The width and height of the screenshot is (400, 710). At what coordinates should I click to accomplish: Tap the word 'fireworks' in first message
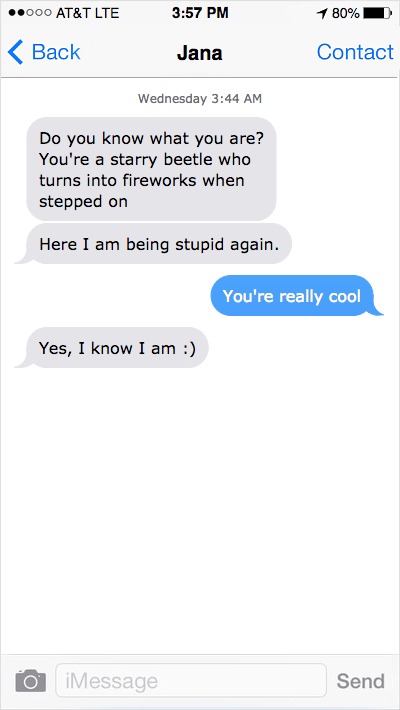[x=160, y=180]
